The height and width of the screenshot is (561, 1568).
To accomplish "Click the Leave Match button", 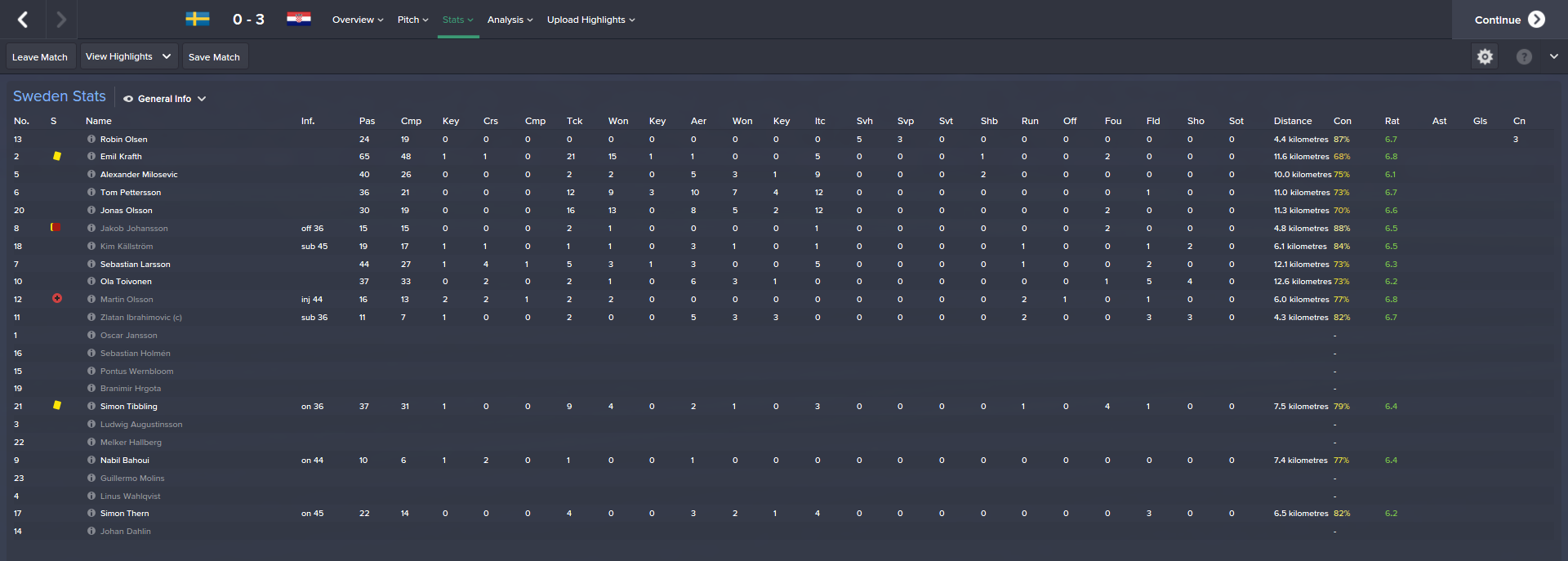I will tap(40, 57).
